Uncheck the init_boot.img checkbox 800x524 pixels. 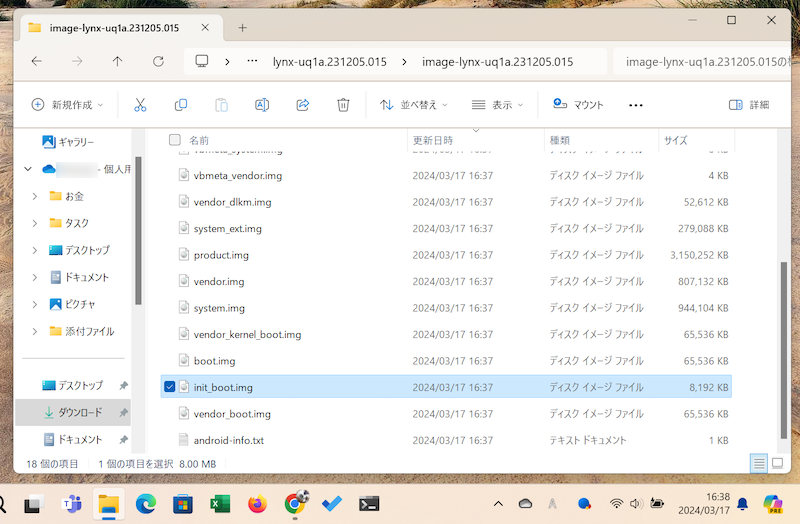tap(169, 387)
